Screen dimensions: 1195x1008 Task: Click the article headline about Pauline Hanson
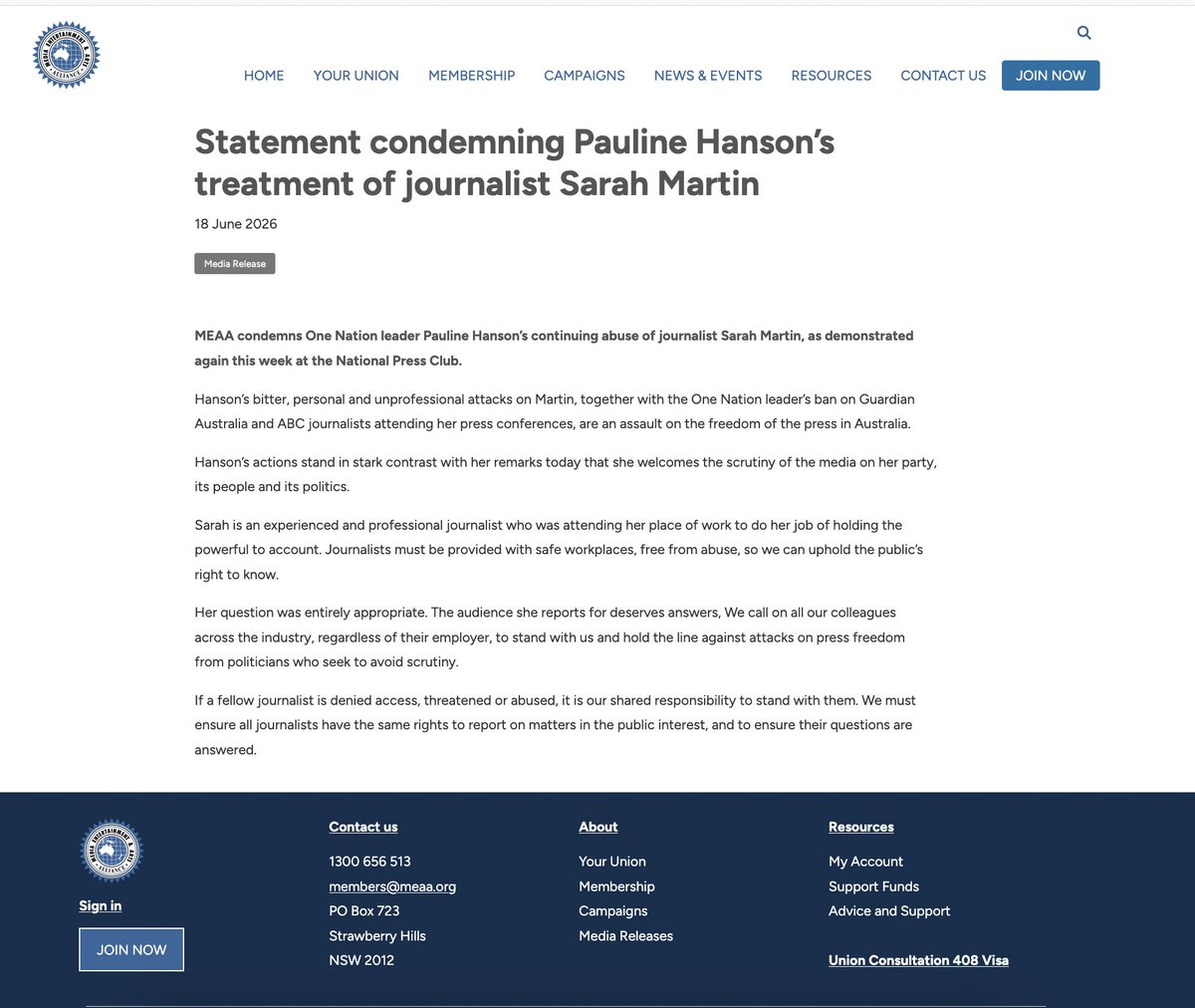(515, 162)
